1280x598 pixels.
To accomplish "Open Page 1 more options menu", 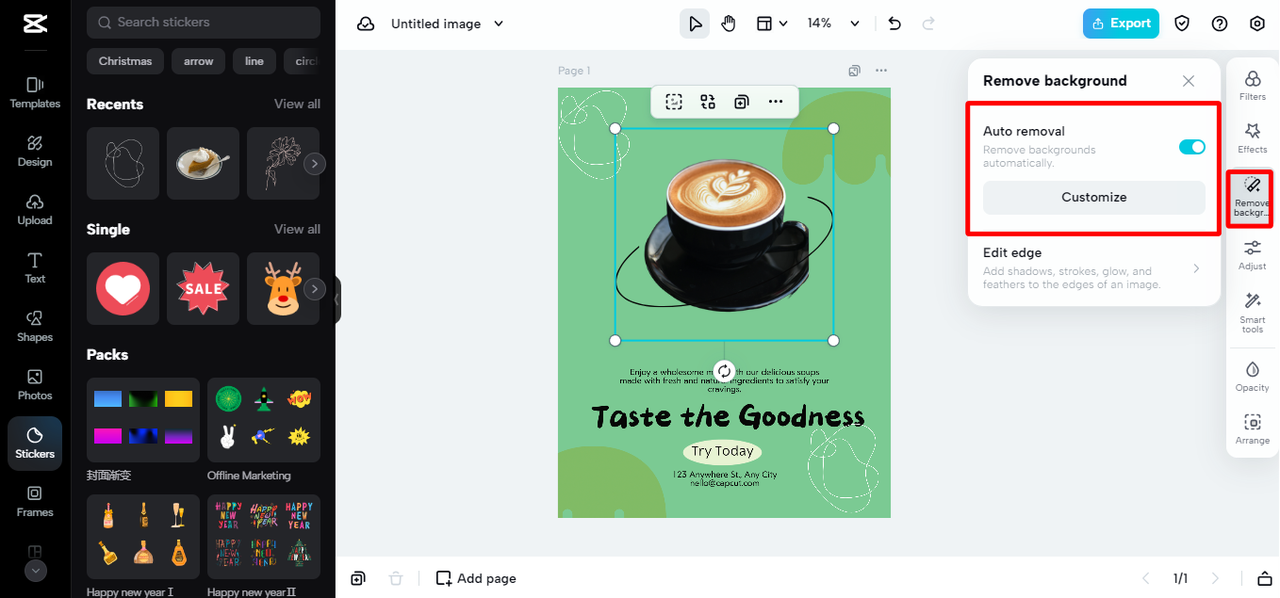I will [881, 71].
